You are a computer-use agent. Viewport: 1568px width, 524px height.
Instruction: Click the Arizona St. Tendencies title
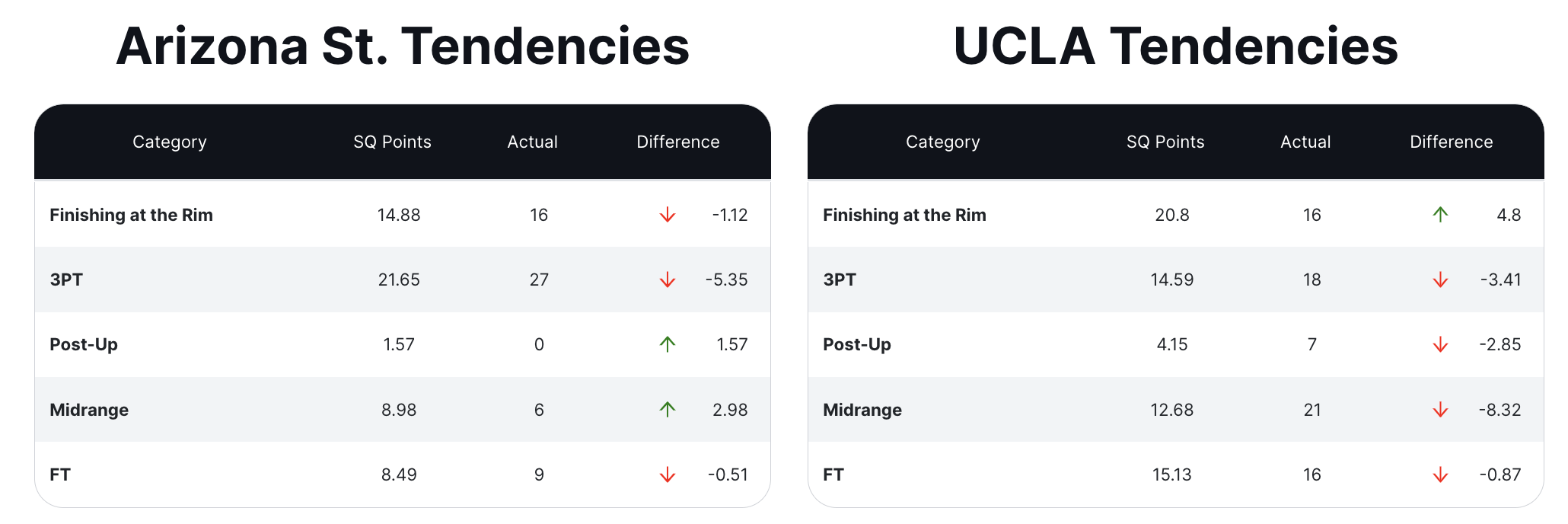click(403, 46)
